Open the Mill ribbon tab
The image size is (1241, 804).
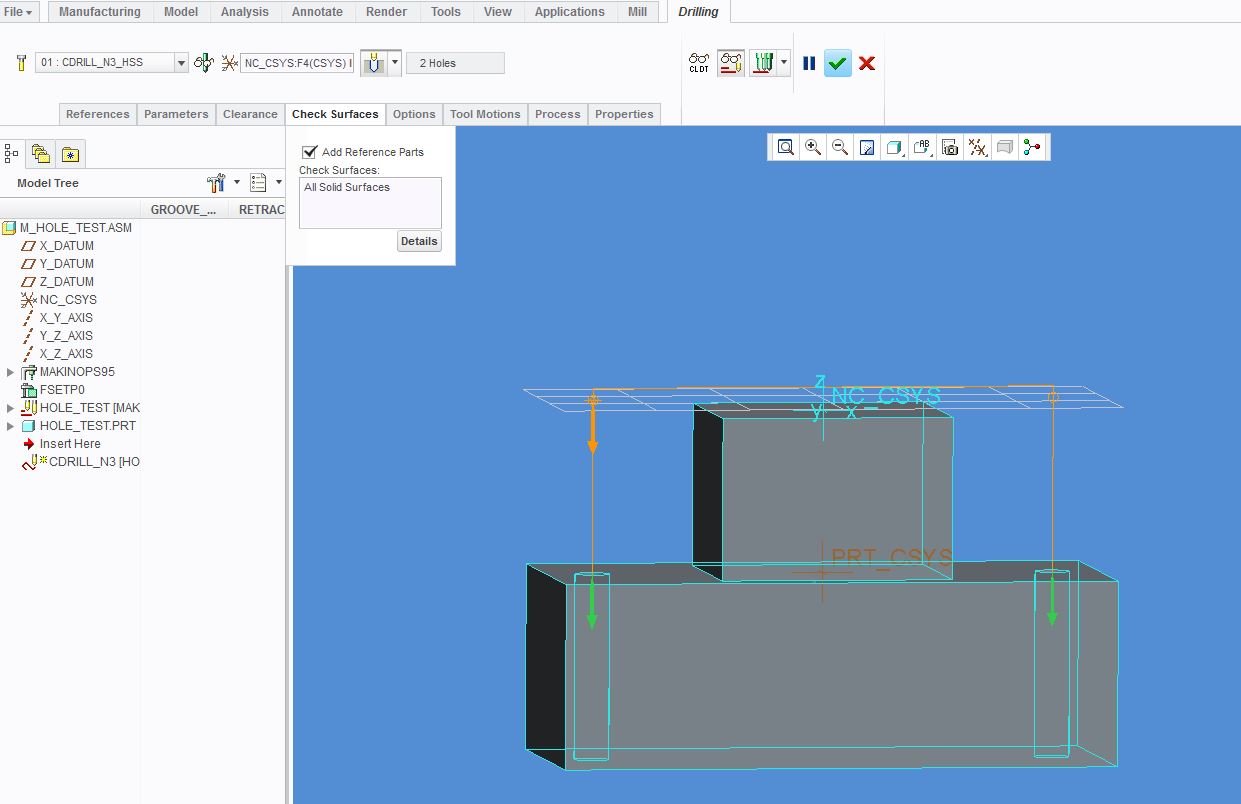[x=637, y=12]
